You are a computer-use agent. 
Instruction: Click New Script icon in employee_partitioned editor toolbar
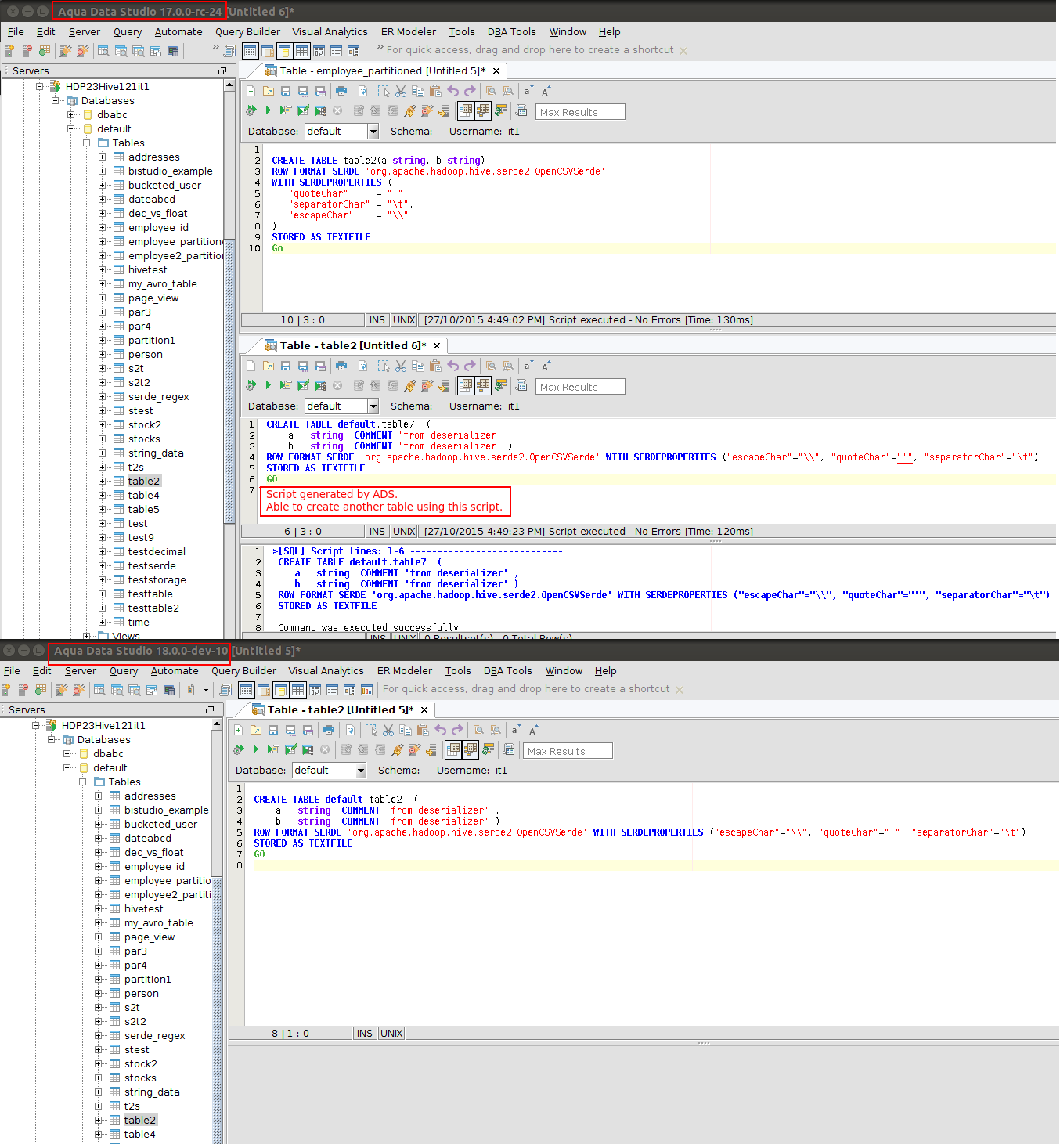[x=251, y=92]
